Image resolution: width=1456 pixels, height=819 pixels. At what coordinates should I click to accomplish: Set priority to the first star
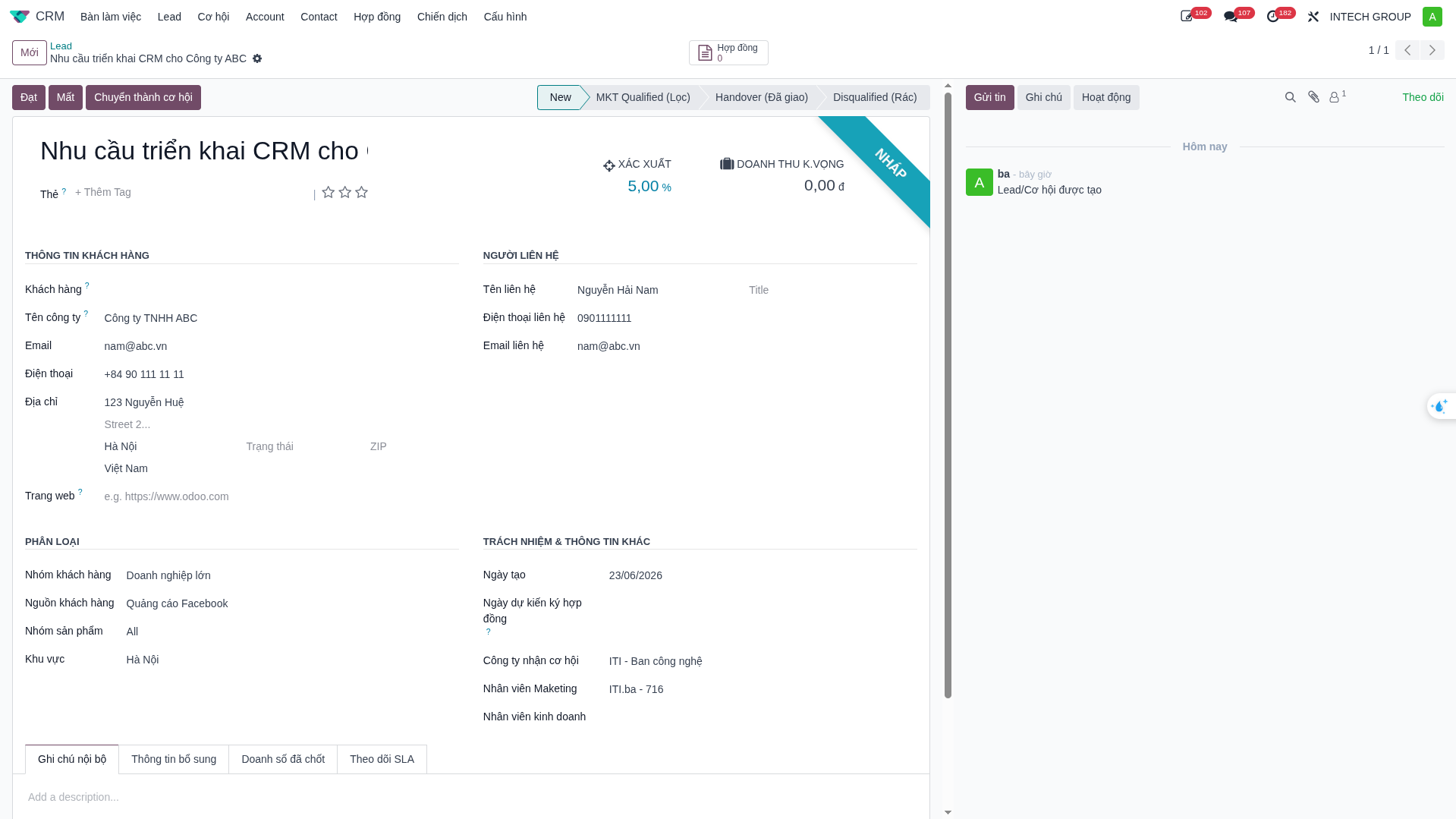pos(329,192)
